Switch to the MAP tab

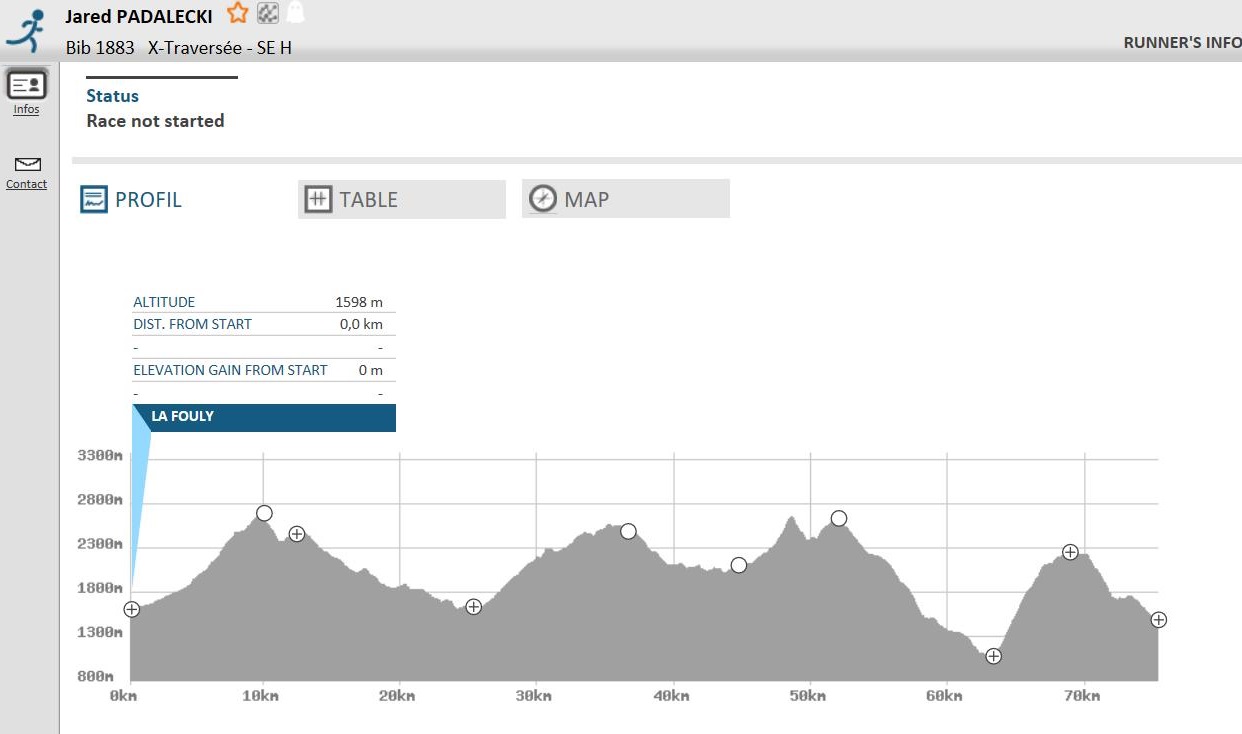(x=626, y=199)
